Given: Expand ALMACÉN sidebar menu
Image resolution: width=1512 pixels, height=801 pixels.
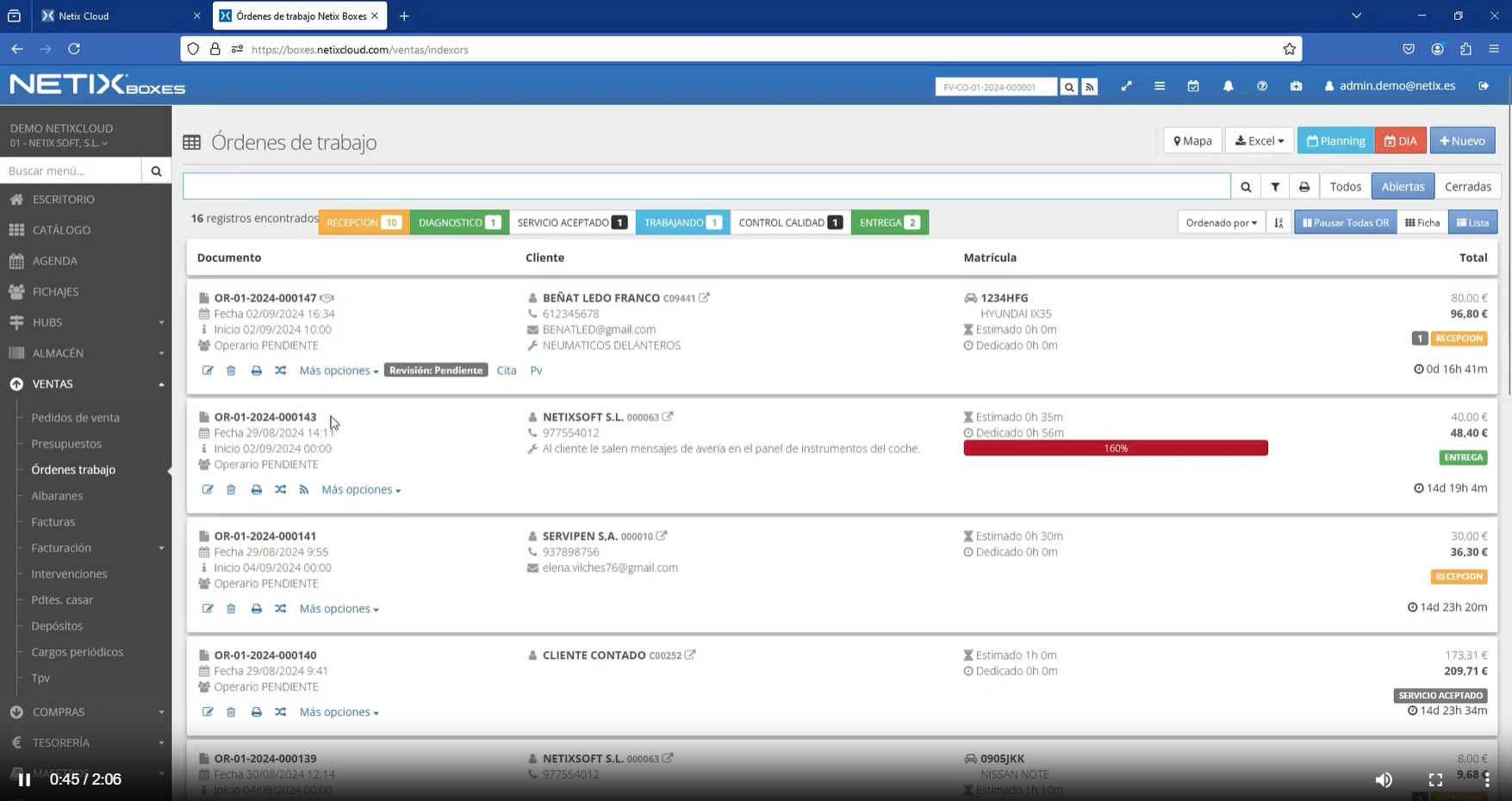Looking at the screenshot, I should click(86, 353).
